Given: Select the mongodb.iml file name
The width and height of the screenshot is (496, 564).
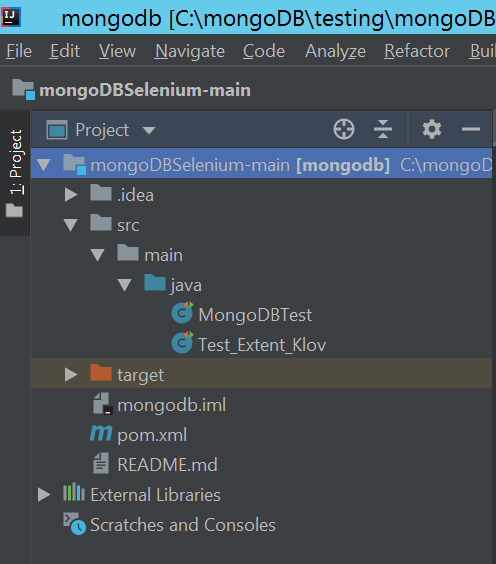Looking at the screenshot, I should pyautogui.click(x=172, y=405).
